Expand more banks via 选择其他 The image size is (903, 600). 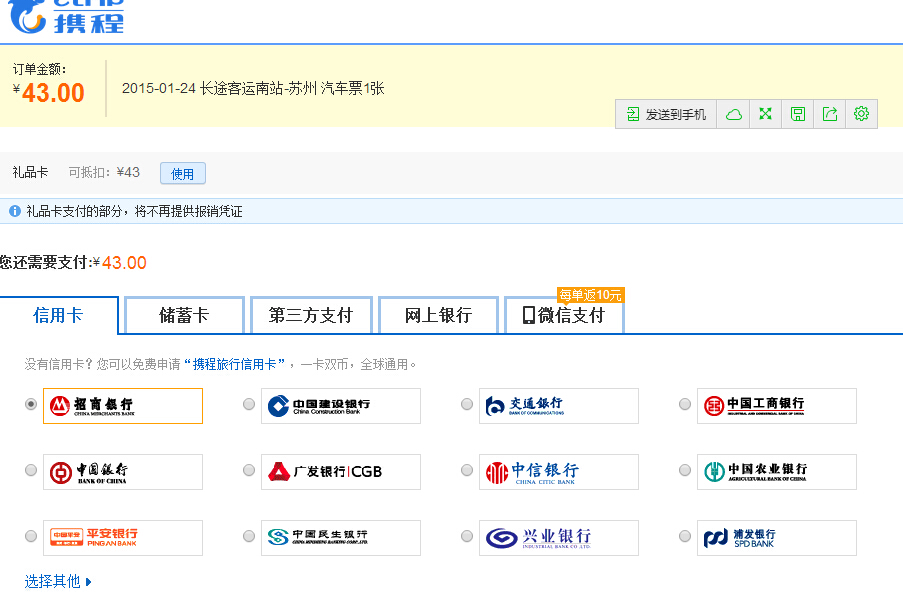pos(58,582)
